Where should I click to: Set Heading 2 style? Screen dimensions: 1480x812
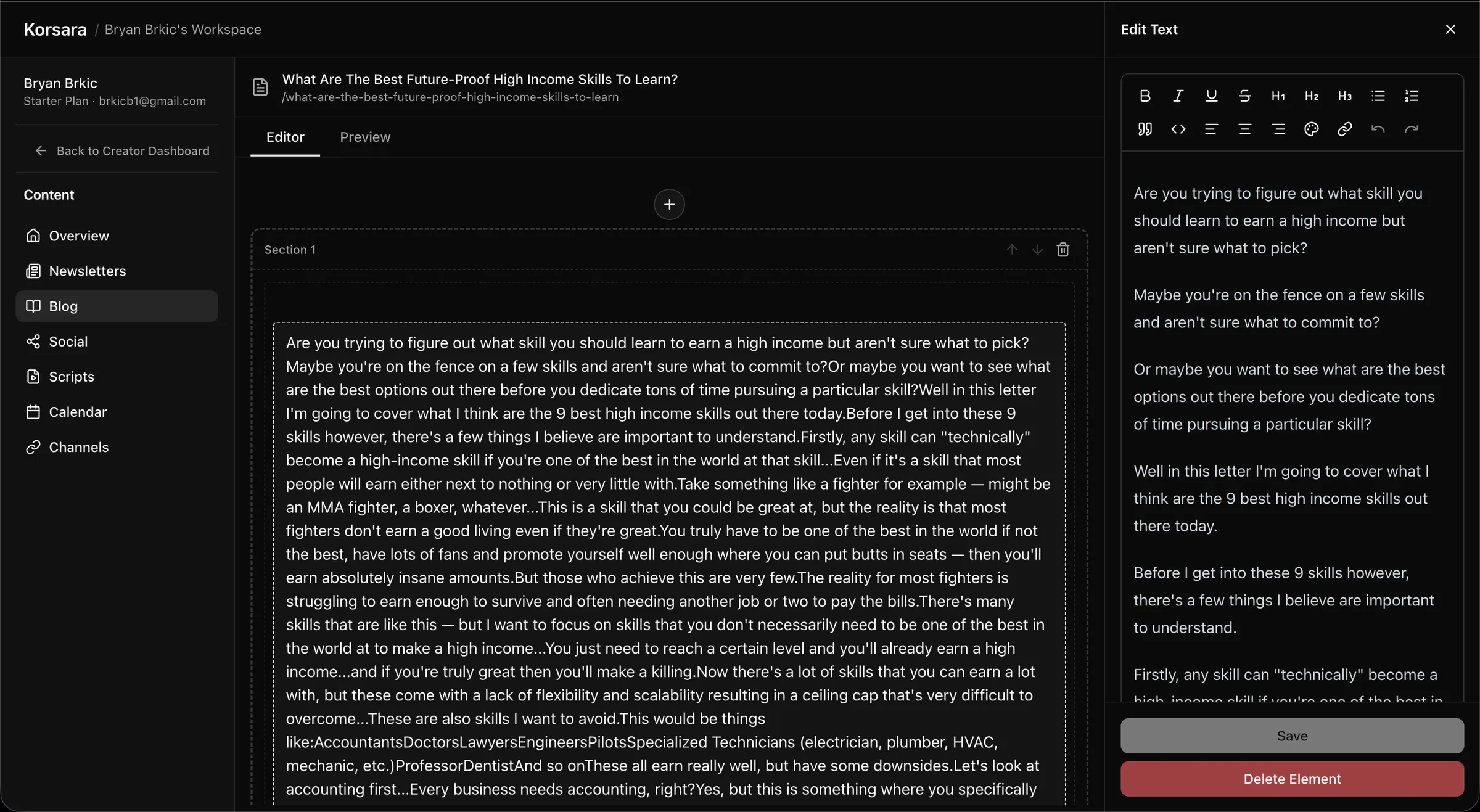1311,96
